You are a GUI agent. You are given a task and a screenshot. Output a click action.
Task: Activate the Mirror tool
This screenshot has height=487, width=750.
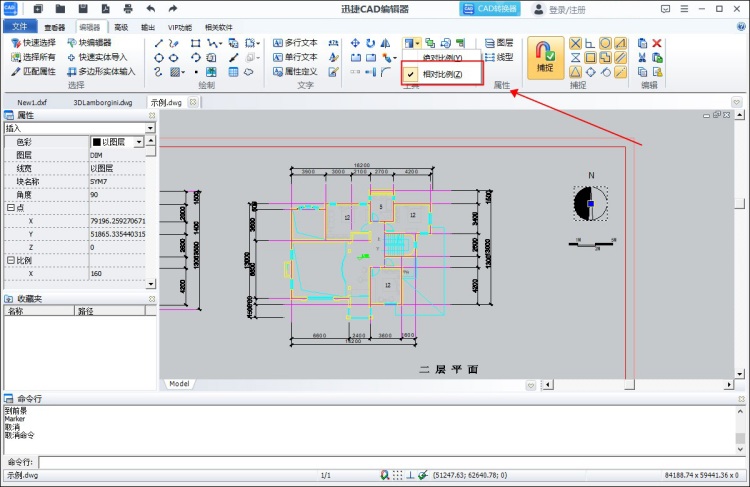click(386, 44)
